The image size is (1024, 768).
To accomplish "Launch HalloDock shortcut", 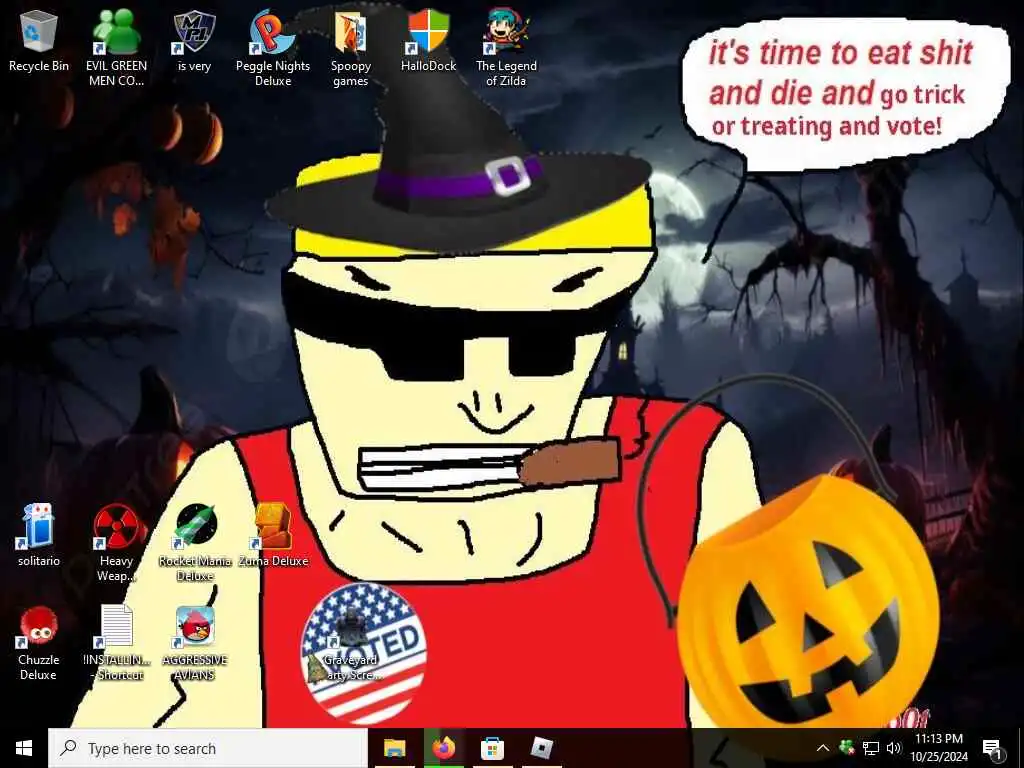I will point(428,40).
